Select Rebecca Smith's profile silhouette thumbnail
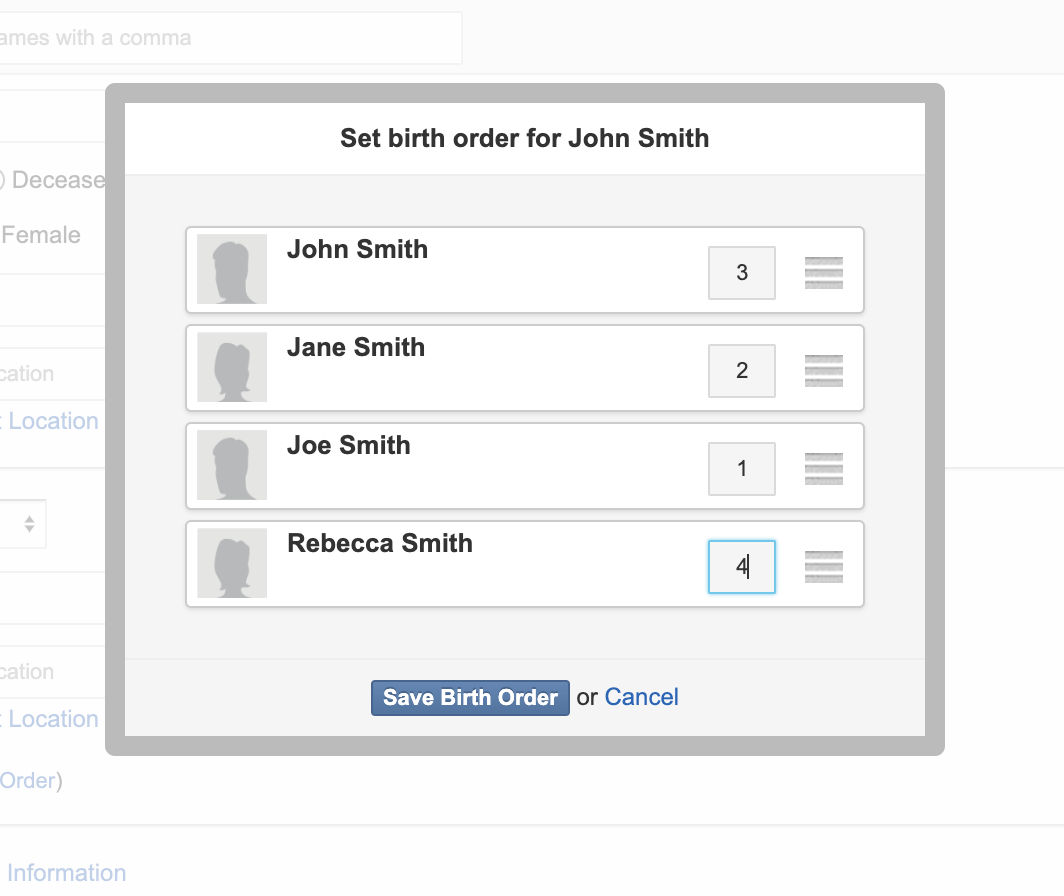Screen dimensions: 1064x896 click(x=232, y=563)
